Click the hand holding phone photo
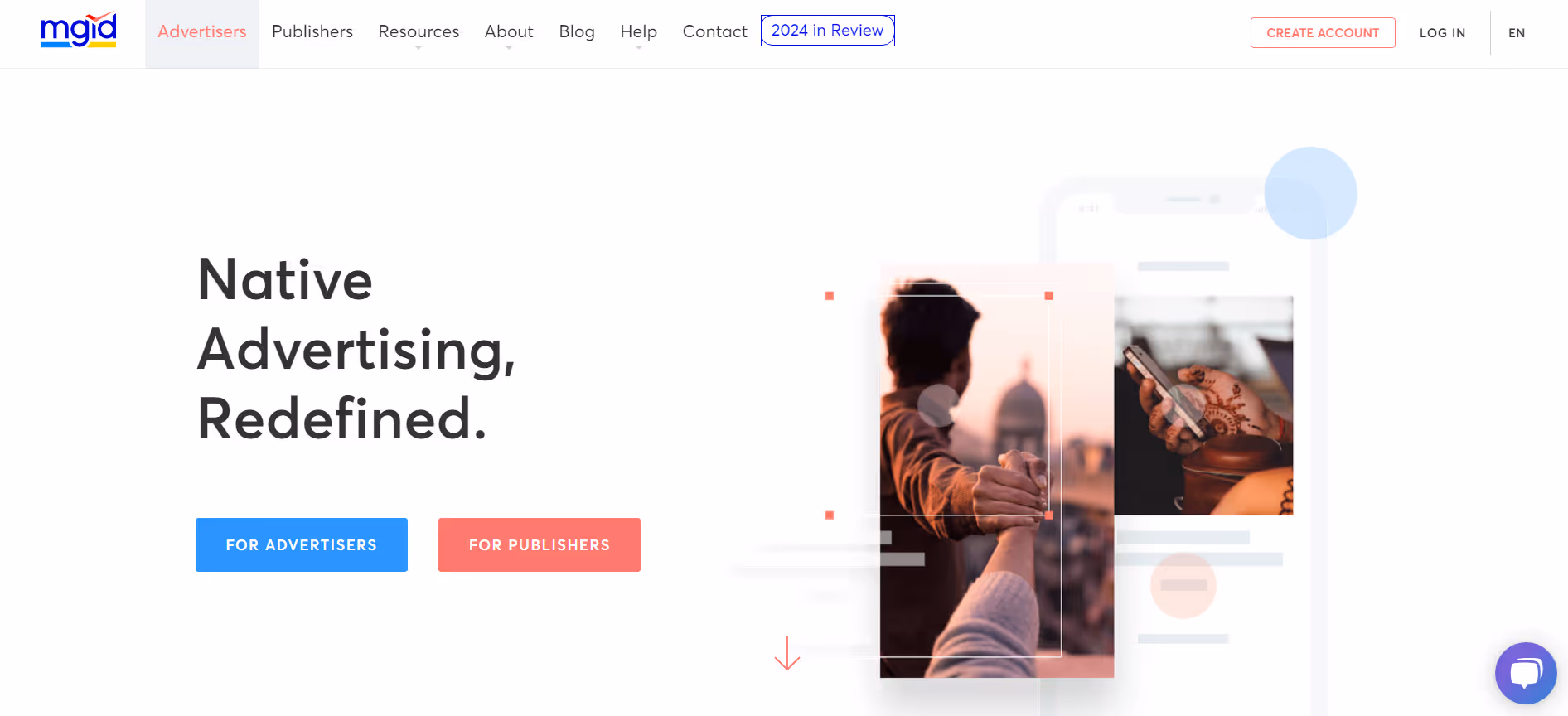1568x716 pixels. click(x=1203, y=405)
